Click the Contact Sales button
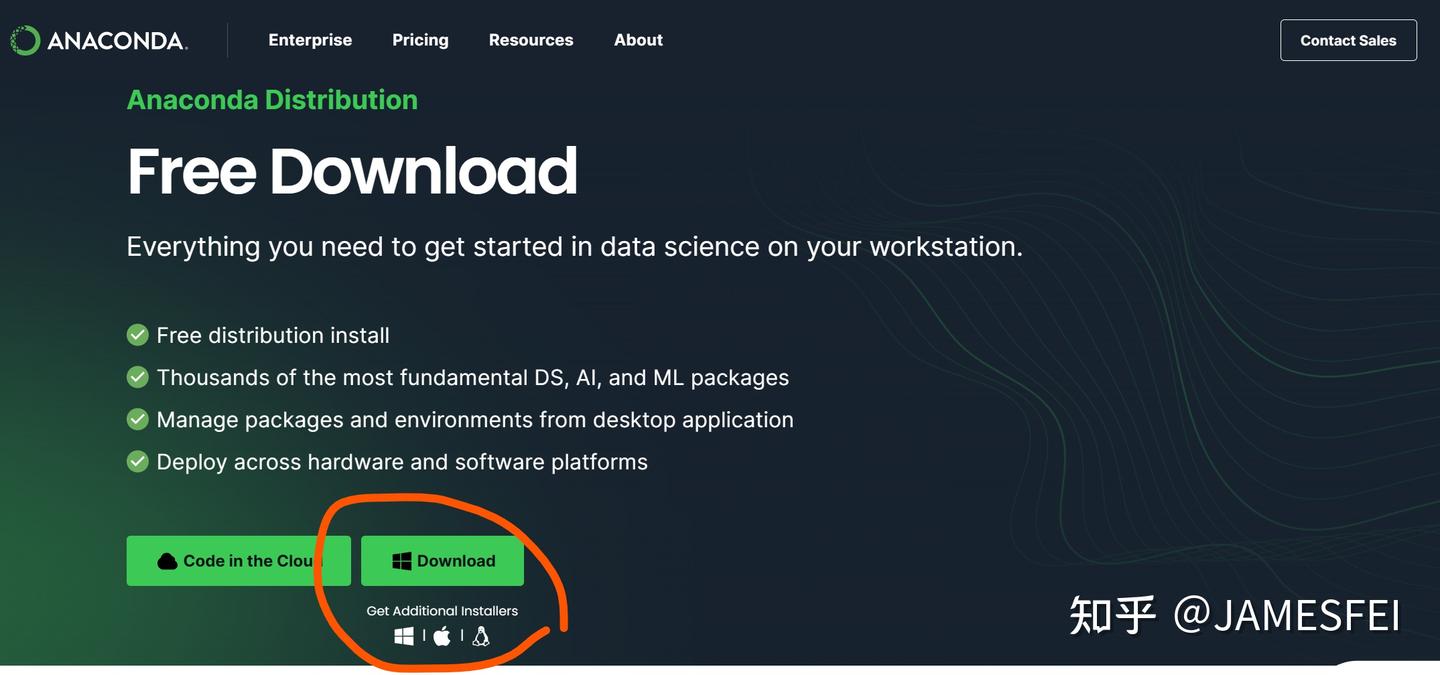 (x=1348, y=40)
